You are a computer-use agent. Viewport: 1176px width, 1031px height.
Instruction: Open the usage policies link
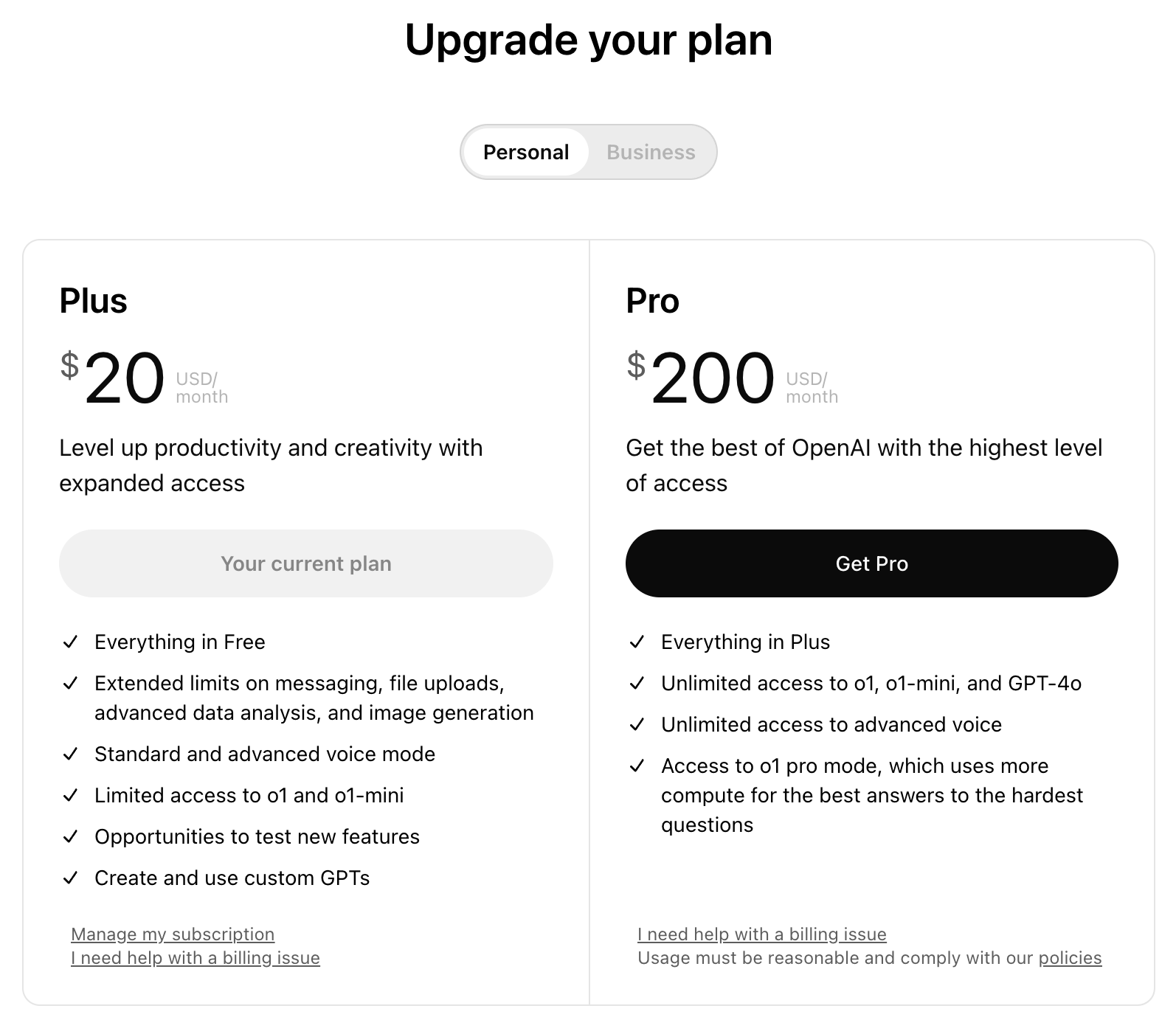click(1070, 958)
